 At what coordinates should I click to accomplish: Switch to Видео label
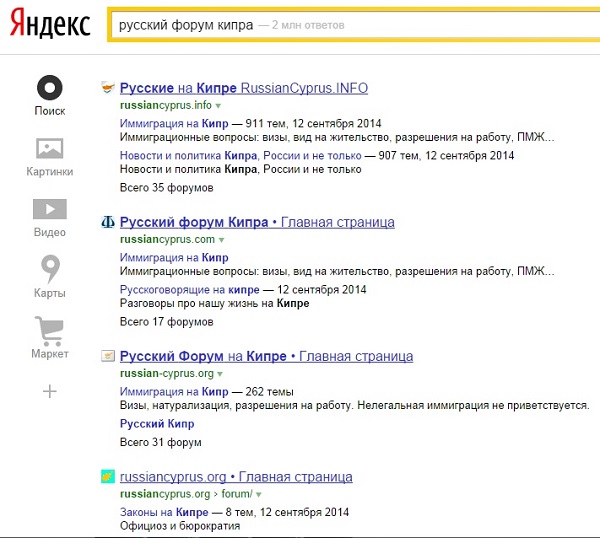coord(50,232)
